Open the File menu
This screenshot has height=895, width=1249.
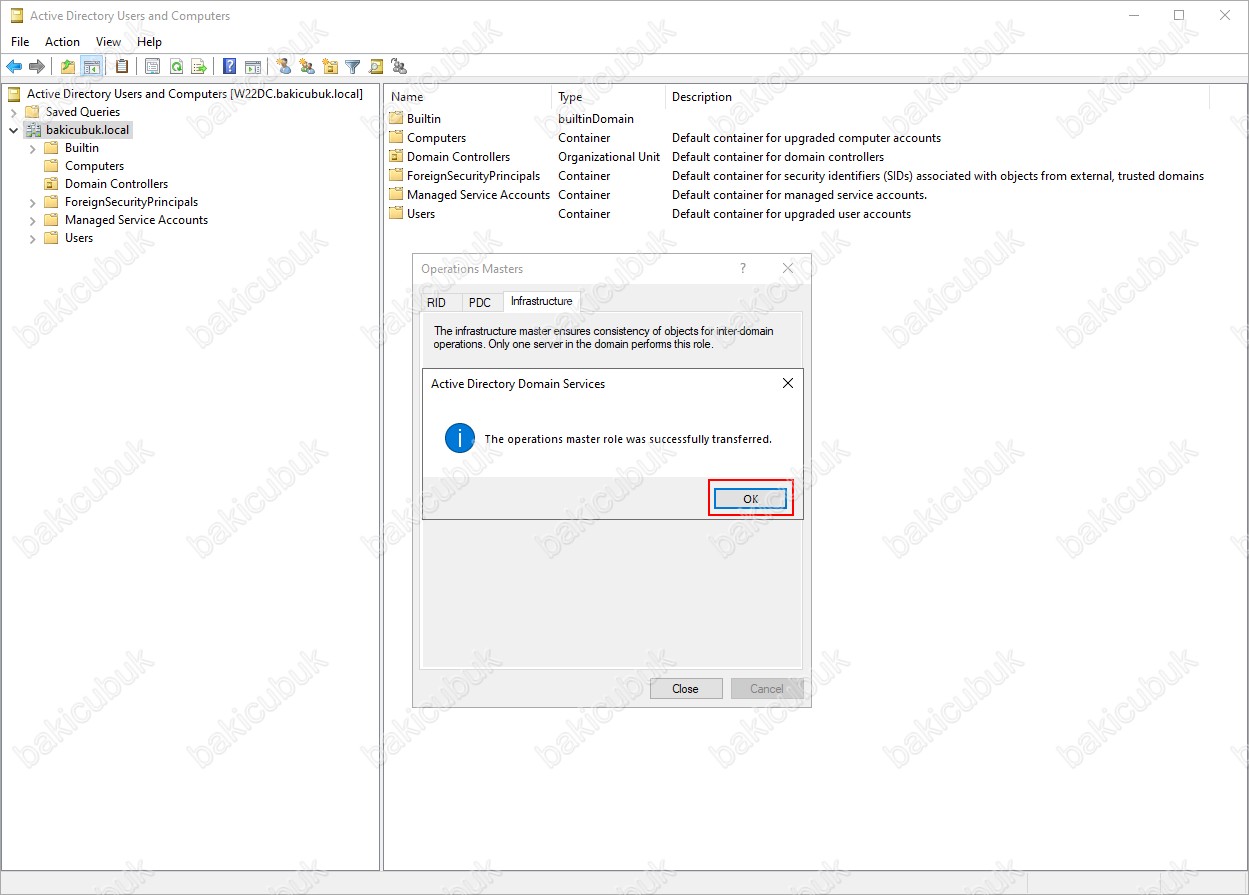tap(20, 42)
